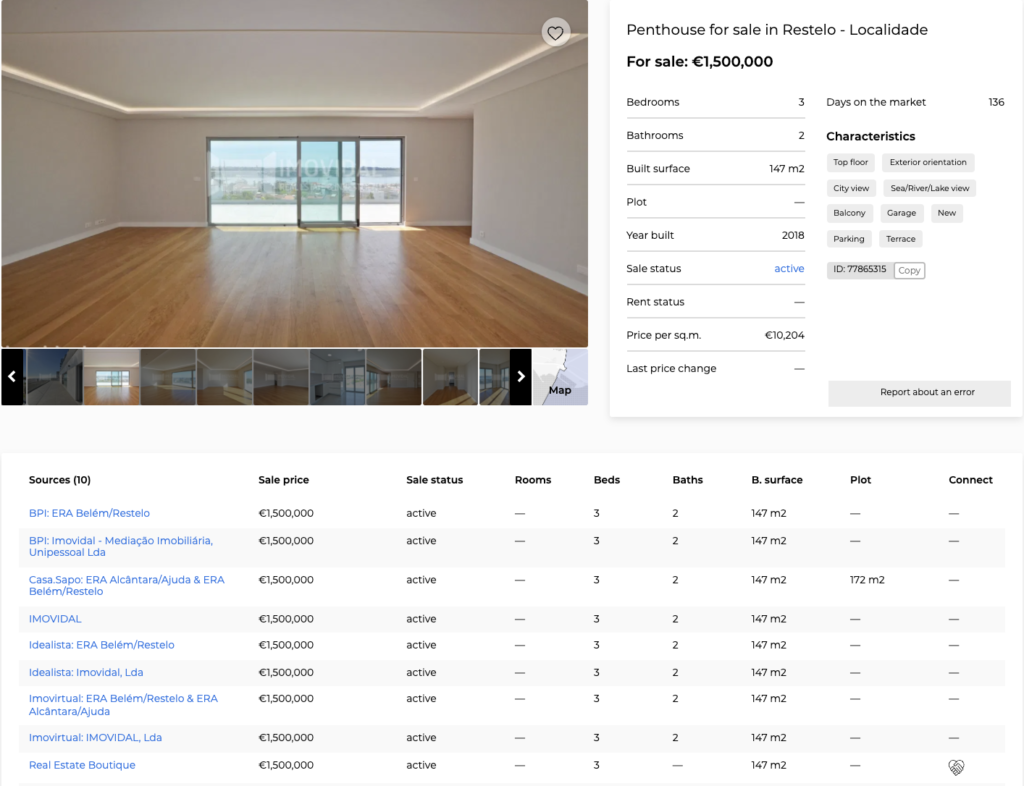The width and height of the screenshot is (1024, 786).
Task: Click the B. surface column header
Action: point(776,480)
